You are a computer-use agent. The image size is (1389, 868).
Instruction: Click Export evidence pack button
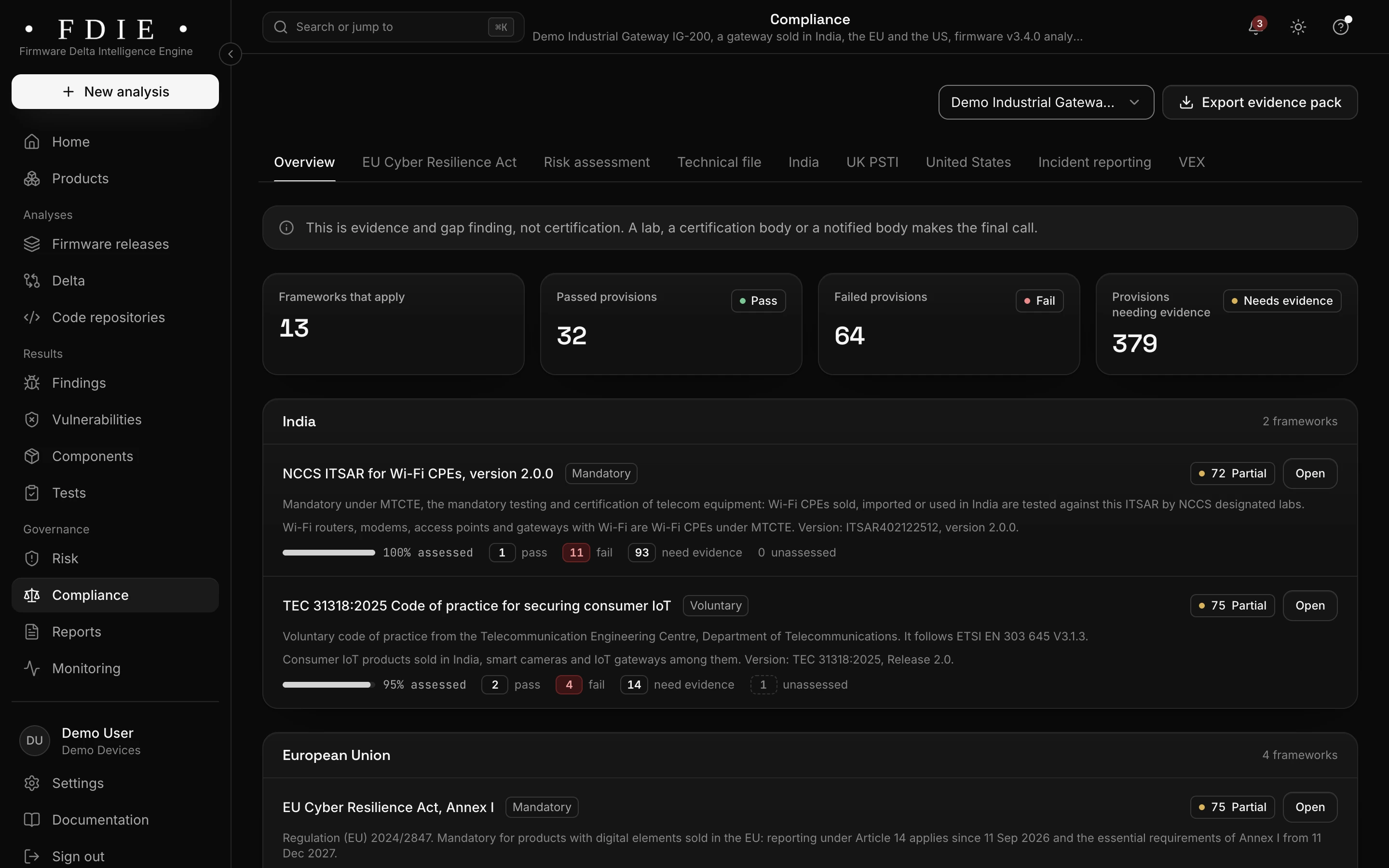click(x=1259, y=102)
